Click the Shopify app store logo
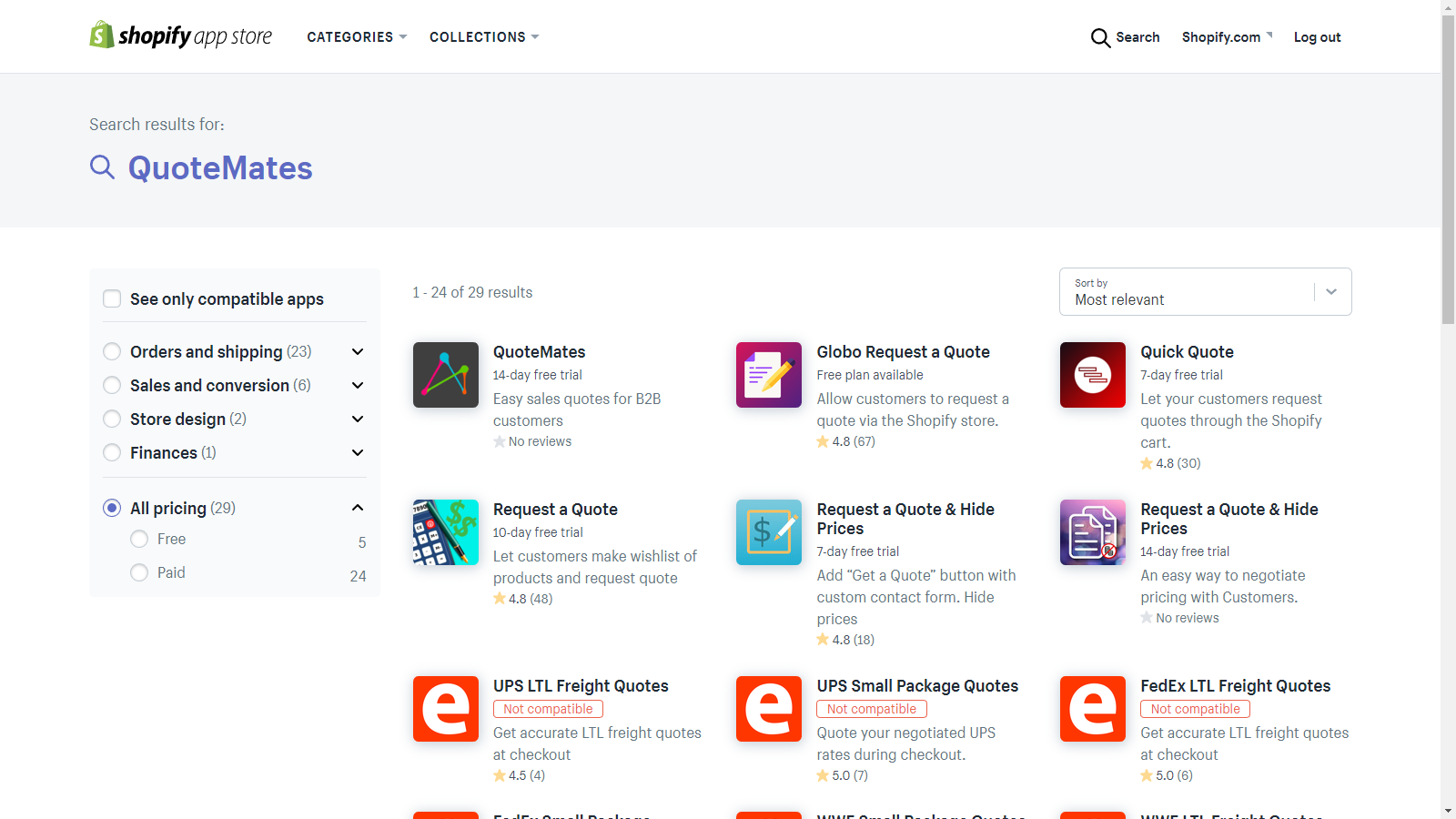The height and width of the screenshot is (819, 1456). tap(180, 35)
